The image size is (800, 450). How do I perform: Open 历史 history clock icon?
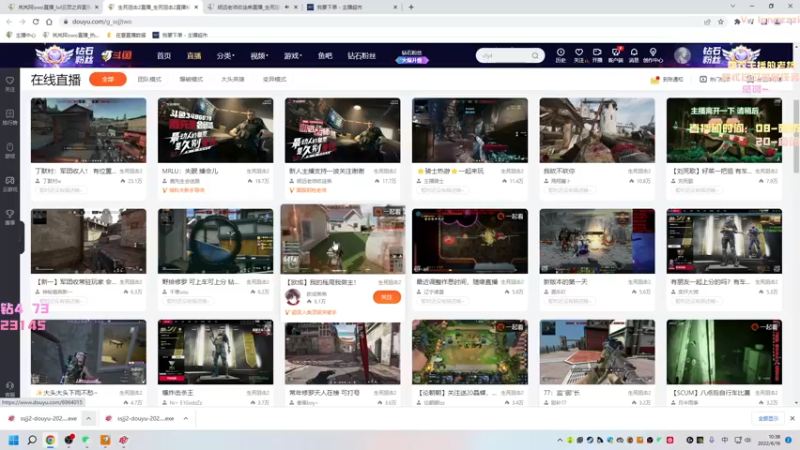[x=560, y=55]
